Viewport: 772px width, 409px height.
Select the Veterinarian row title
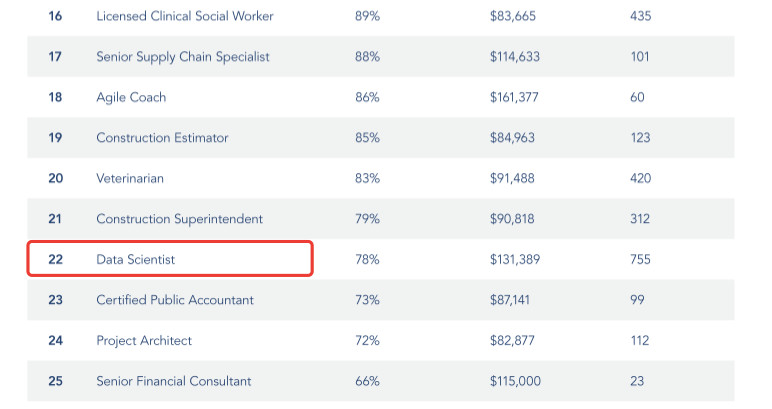130,178
